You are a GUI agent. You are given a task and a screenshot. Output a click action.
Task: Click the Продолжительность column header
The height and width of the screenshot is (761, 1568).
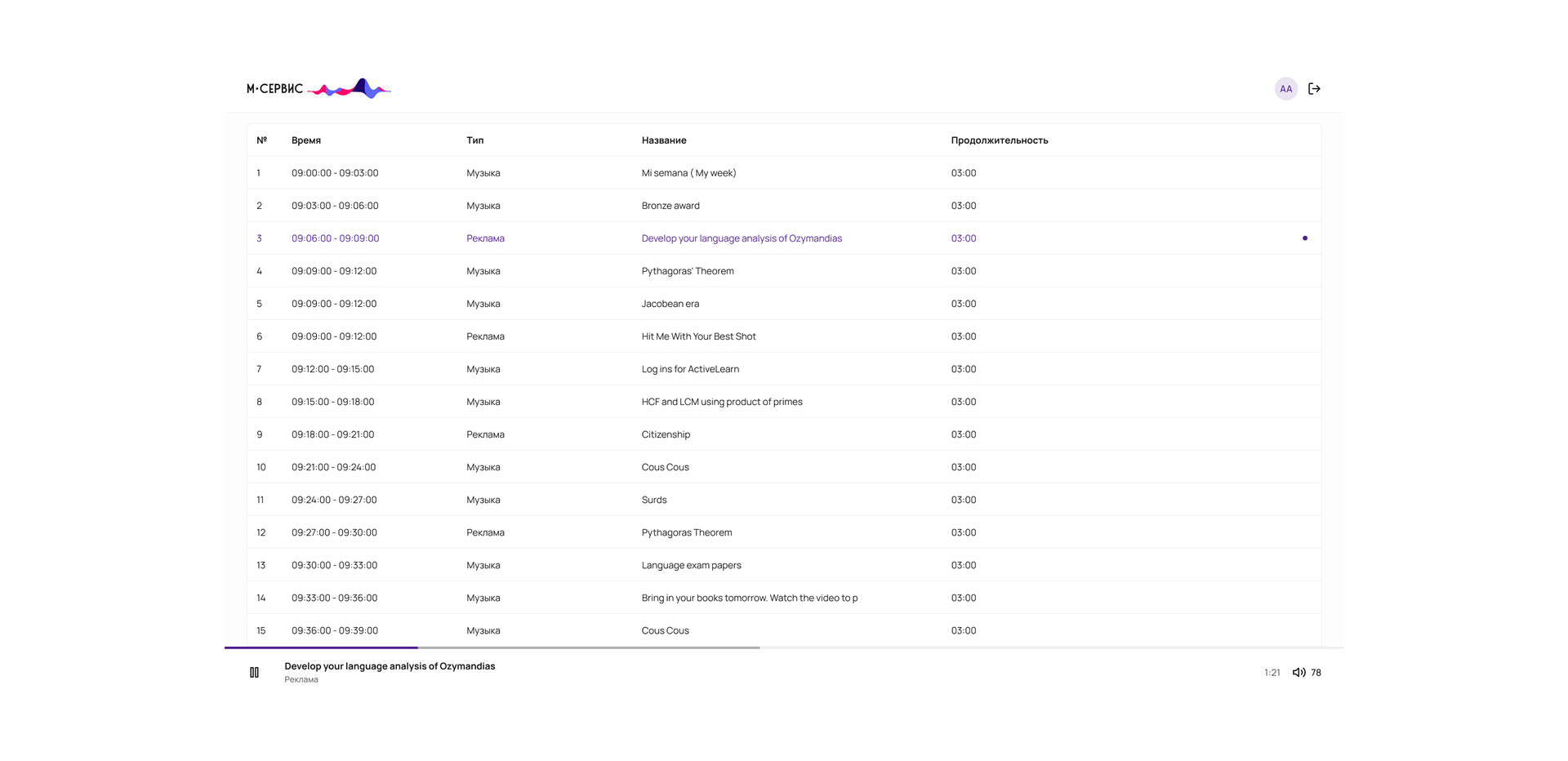click(x=999, y=140)
